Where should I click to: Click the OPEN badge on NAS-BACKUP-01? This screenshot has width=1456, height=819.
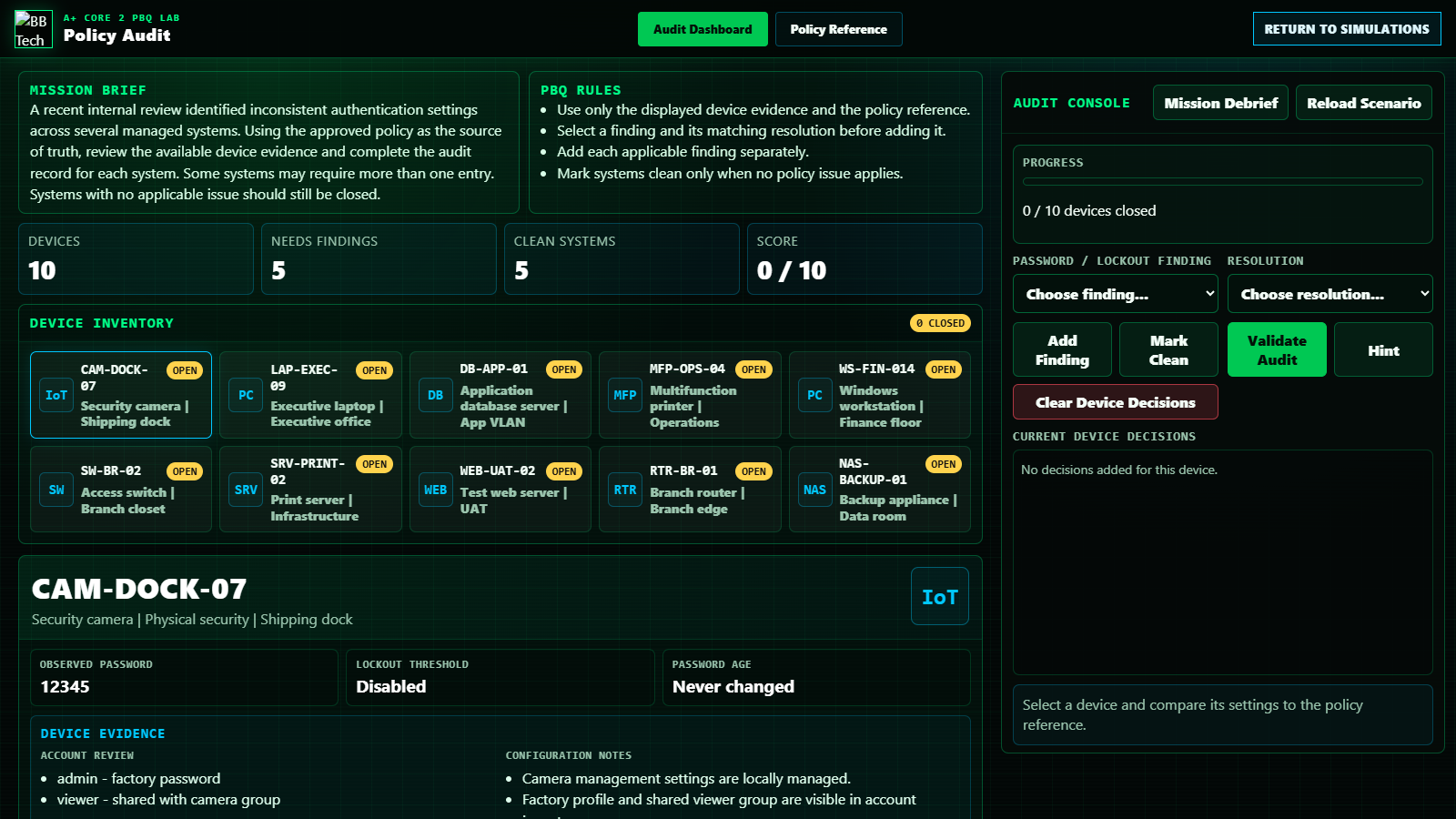click(x=944, y=464)
